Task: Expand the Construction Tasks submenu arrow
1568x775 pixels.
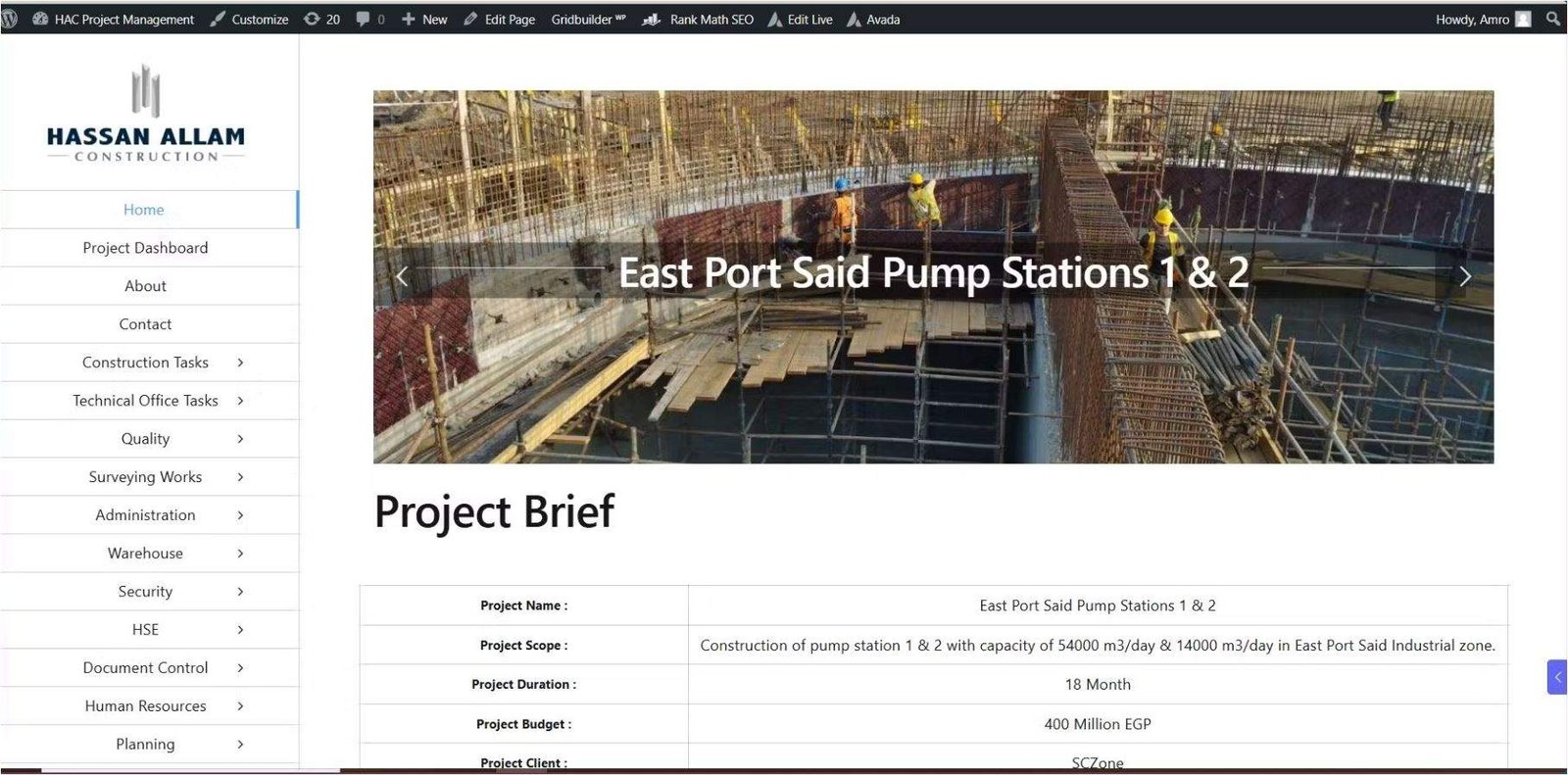Action: pyautogui.click(x=240, y=363)
